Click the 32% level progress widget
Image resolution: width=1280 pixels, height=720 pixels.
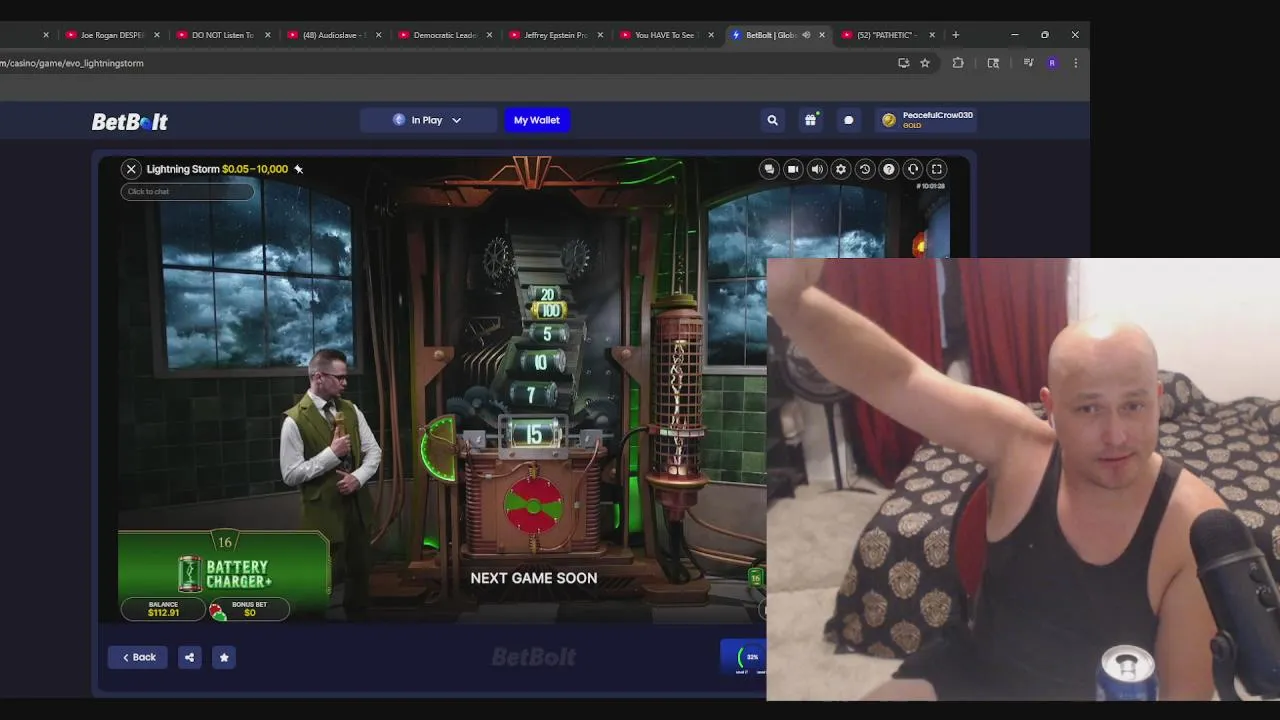[x=743, y=657]
